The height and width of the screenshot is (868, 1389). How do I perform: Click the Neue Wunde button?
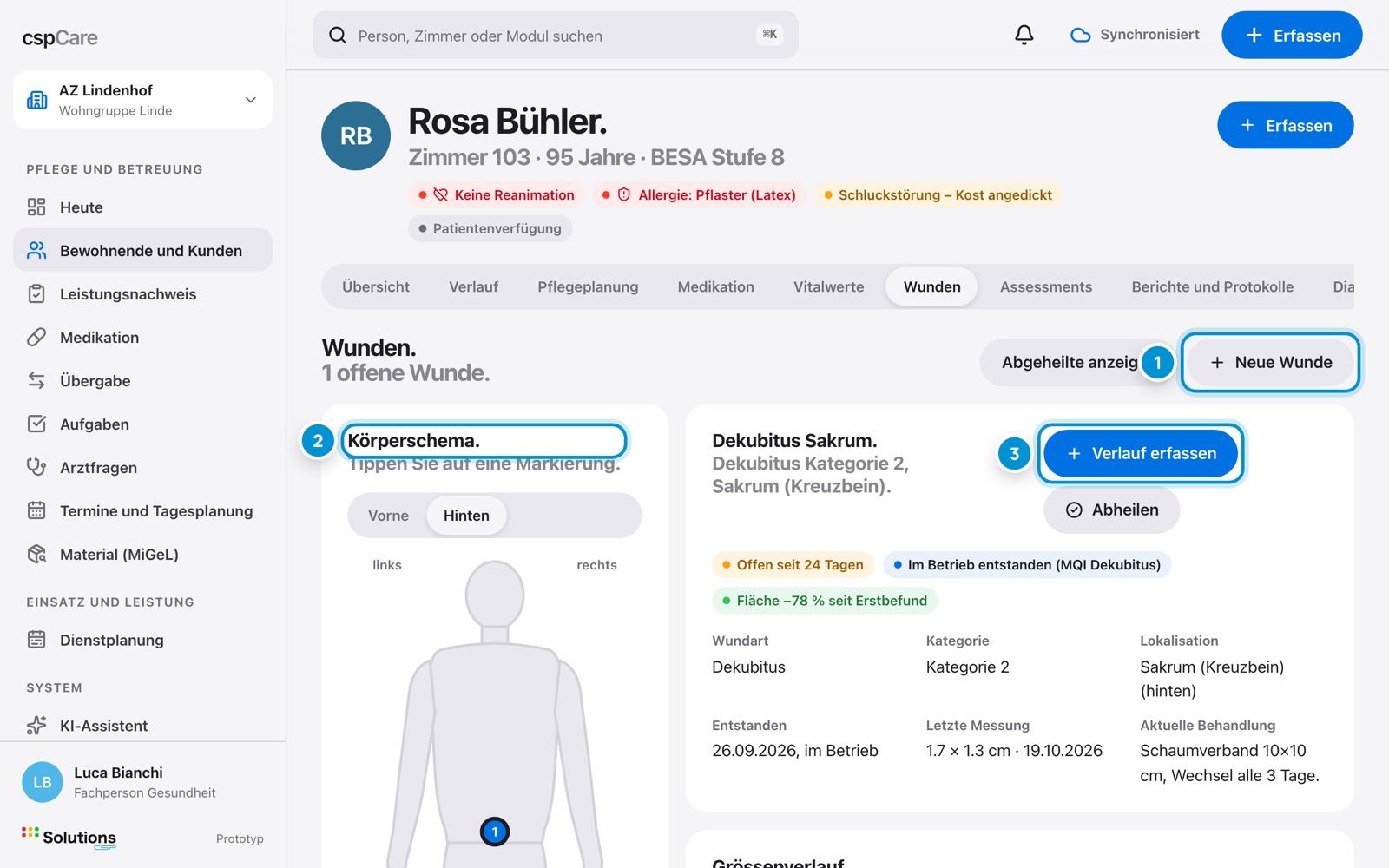[1271, 362]
